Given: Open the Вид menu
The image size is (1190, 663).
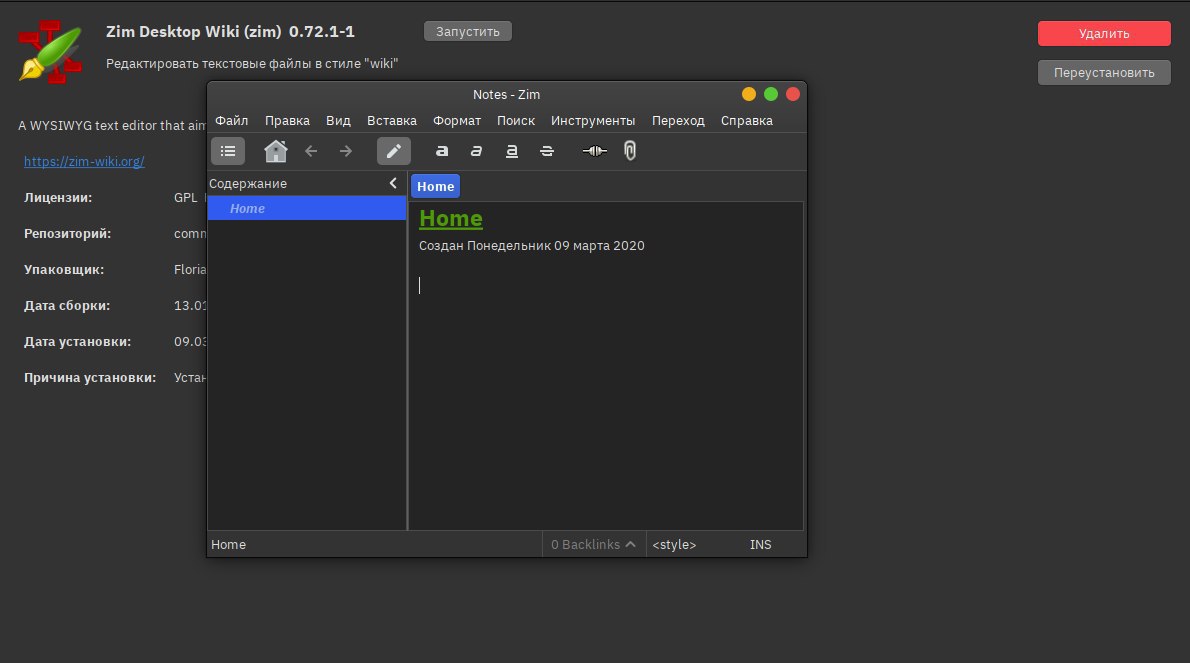Looking at the screenshot, I should [x=338, y=121].
